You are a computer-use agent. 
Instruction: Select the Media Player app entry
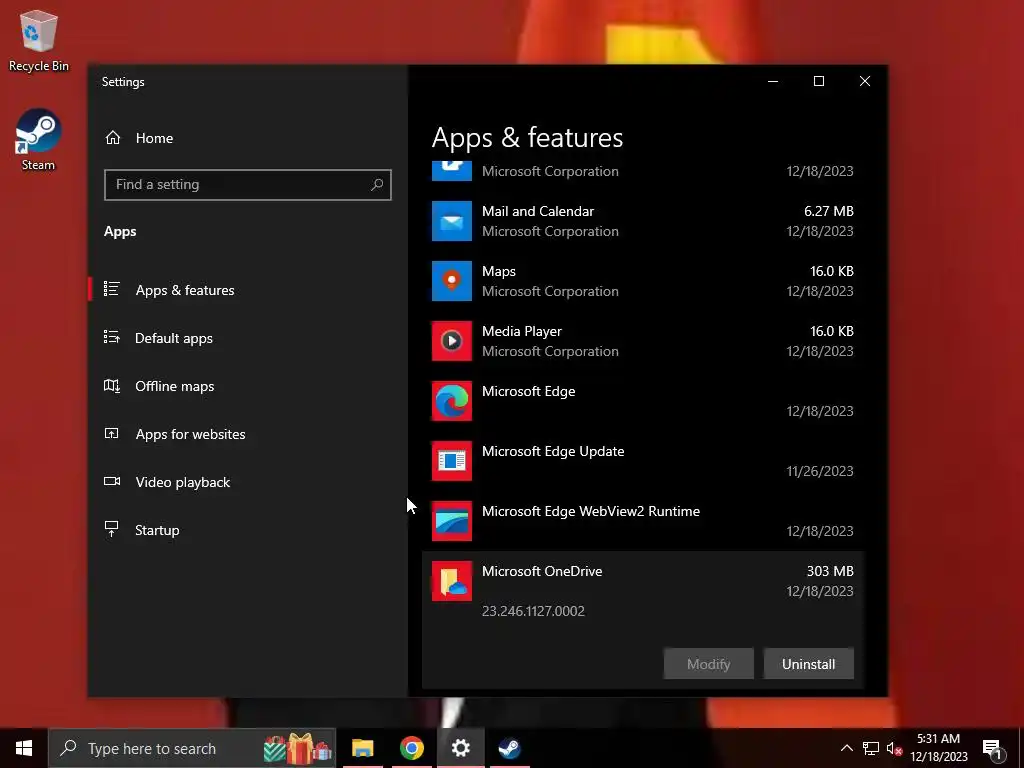coord(643,341)
